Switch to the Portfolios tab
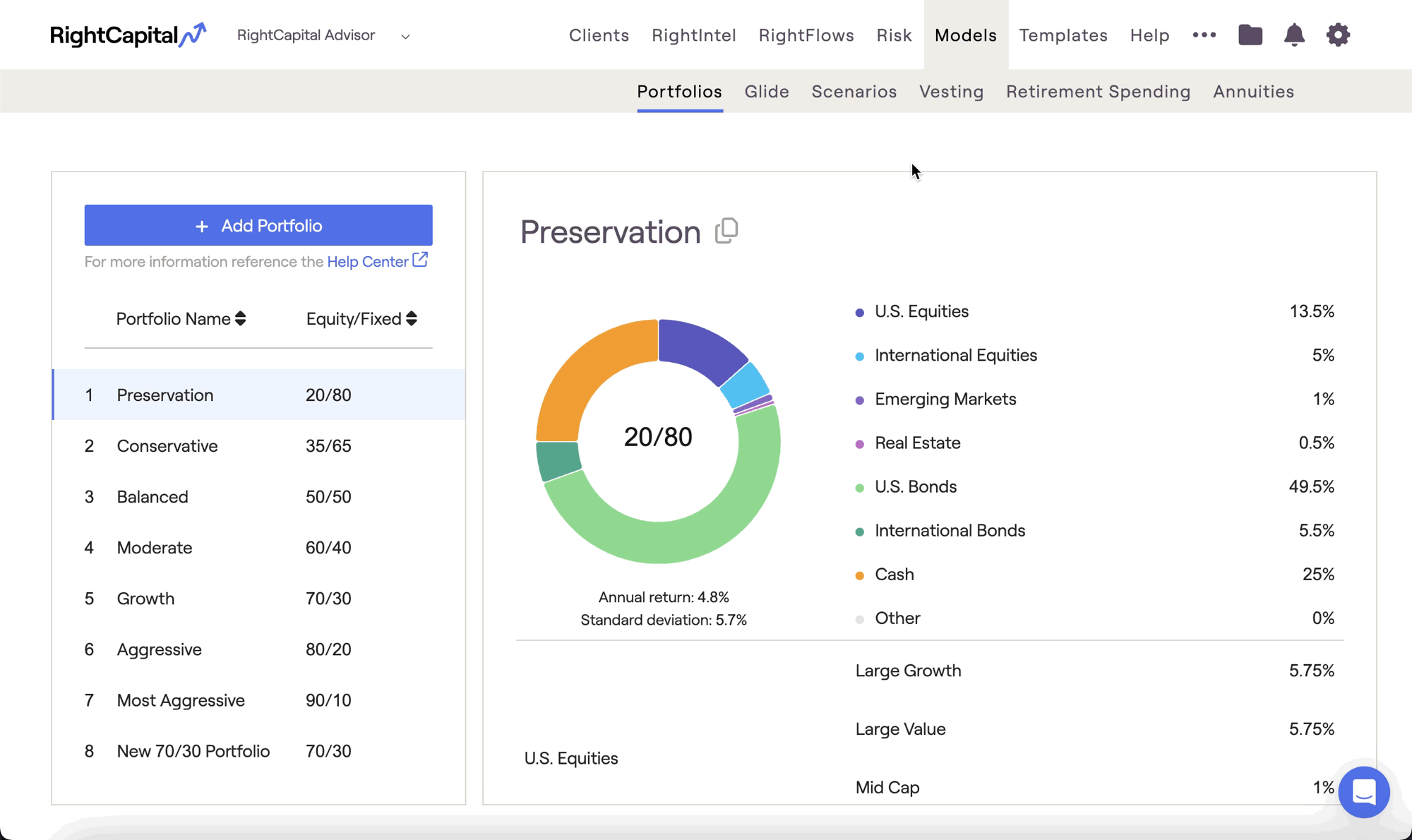Viewport: 1412px width, 840px height. point(679,92)
